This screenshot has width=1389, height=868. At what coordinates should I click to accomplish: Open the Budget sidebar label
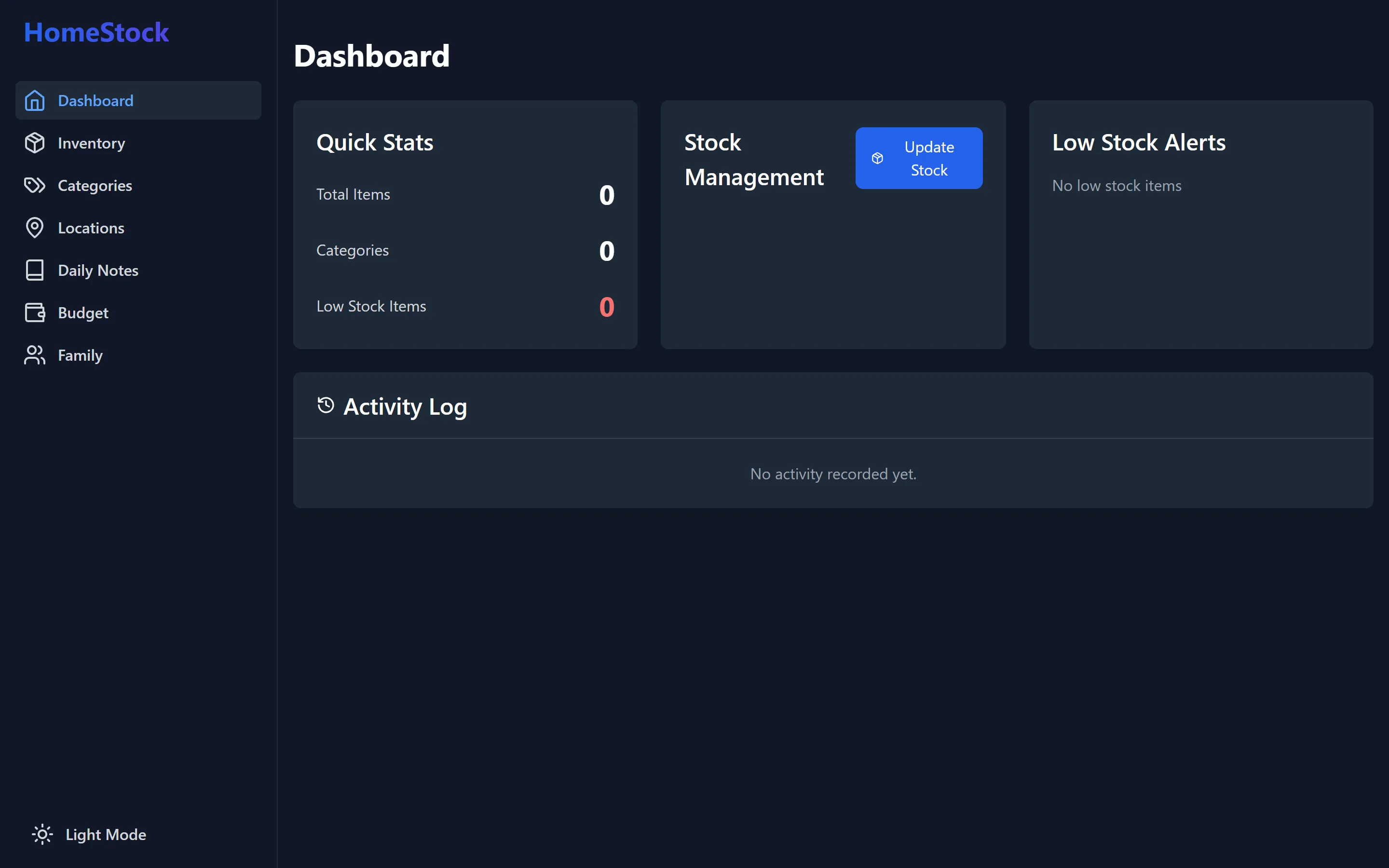(x=83, y=313)
